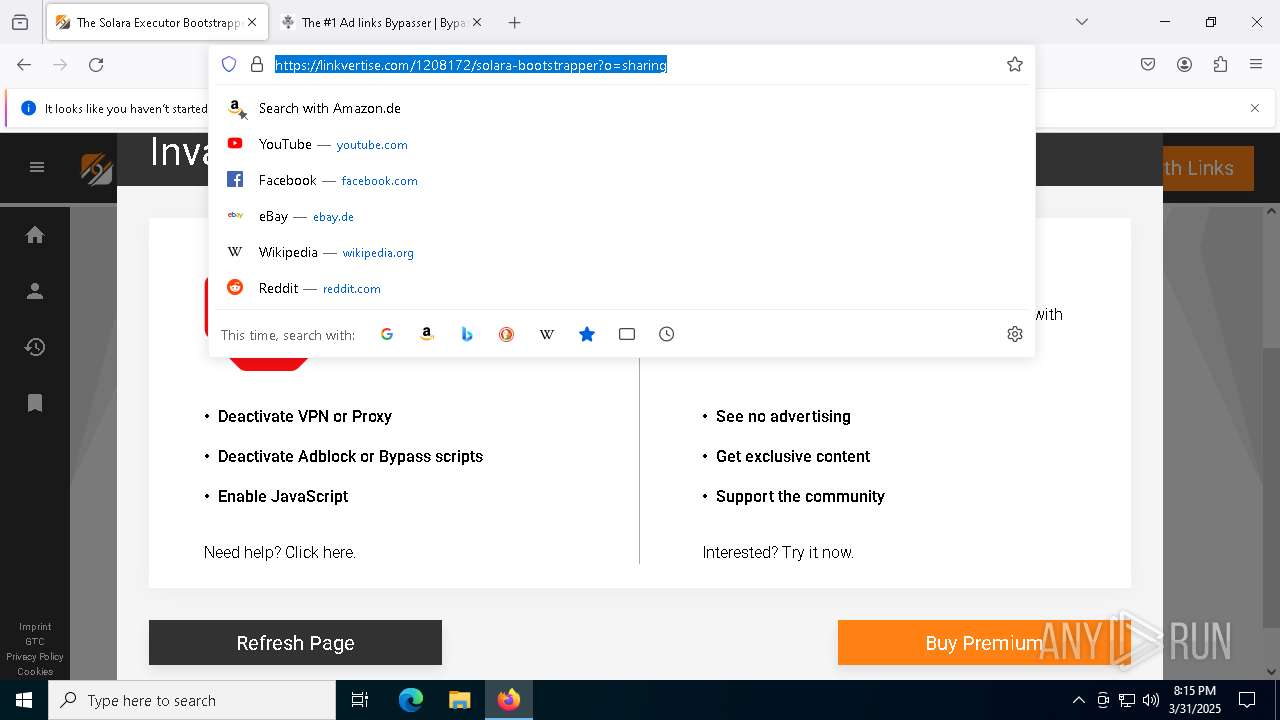Open the Cookies footer link
The image size is (1280, 720).
pos(35,672)
